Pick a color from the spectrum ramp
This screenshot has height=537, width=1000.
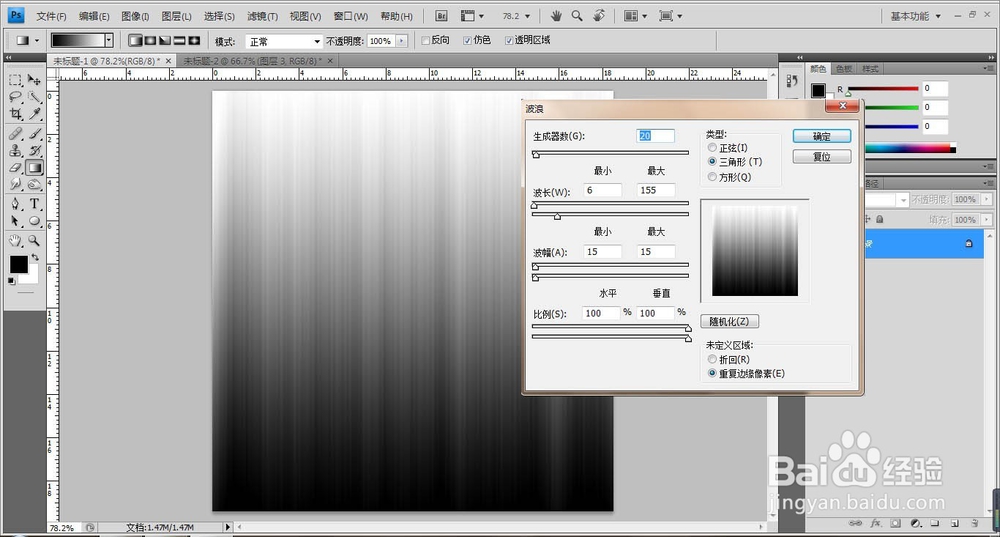click(910, 149)
